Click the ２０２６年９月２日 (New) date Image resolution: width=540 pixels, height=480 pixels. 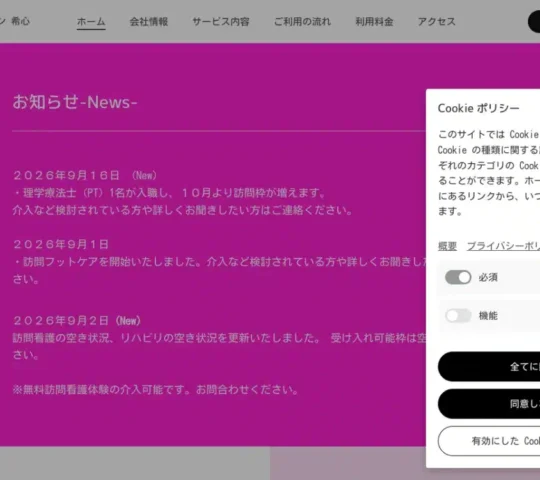[x=77, y=321]
